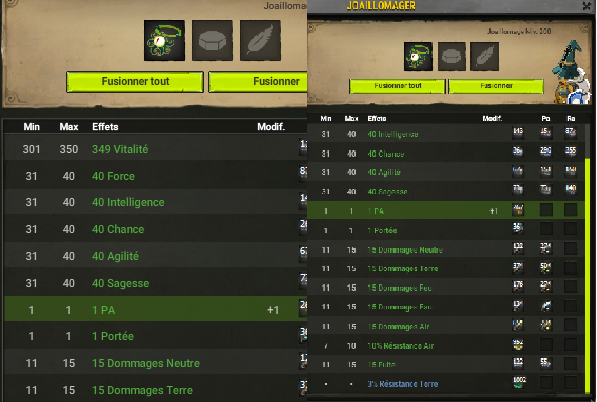Click the rune icon for the 1 Portée row
597x402 pixels.
(518, 228)
